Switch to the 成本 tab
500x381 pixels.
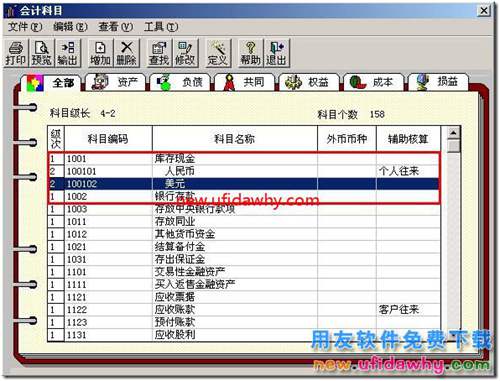(x=374, y=82)
